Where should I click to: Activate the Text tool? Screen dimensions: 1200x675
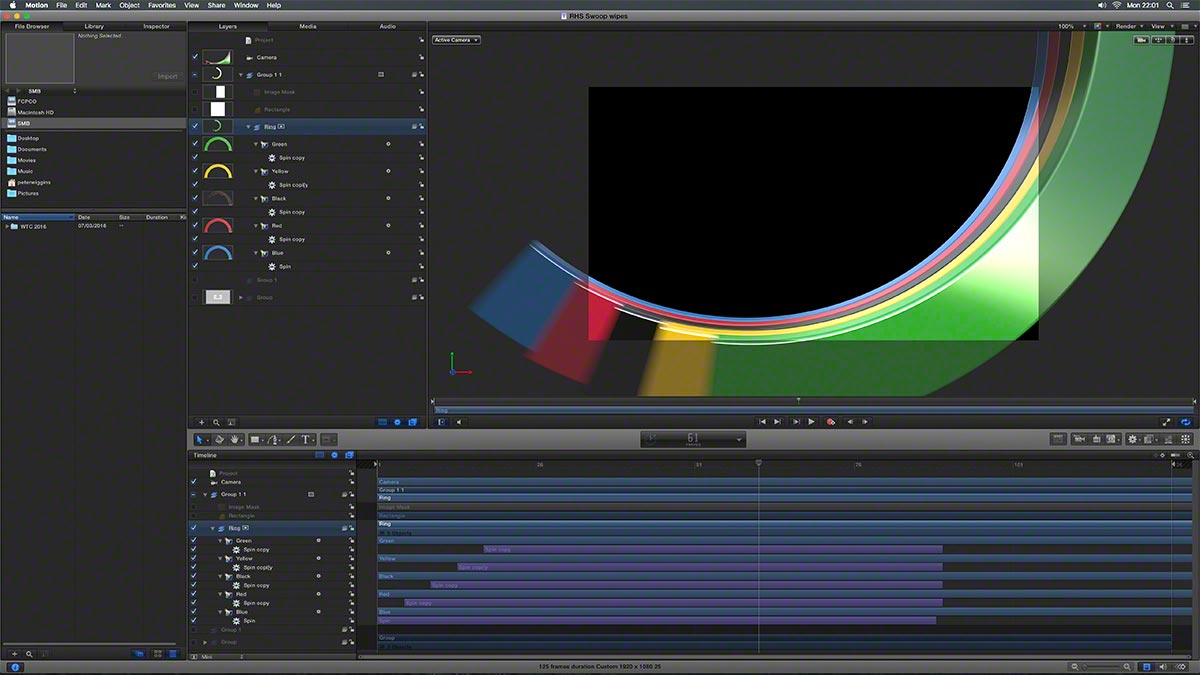306,439
